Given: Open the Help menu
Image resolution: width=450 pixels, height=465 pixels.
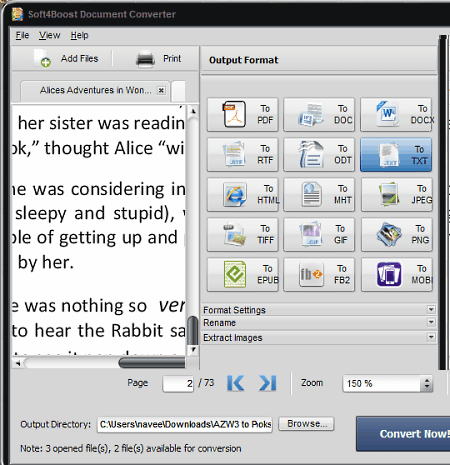Looking at the screenshot, I should point(79,35).
